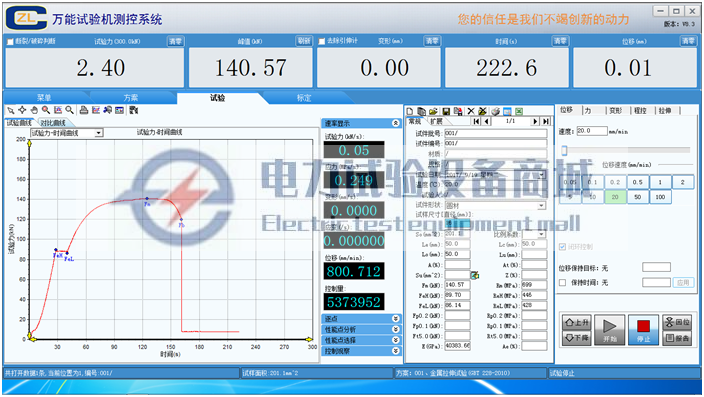Open the 方案 tab

131,98
